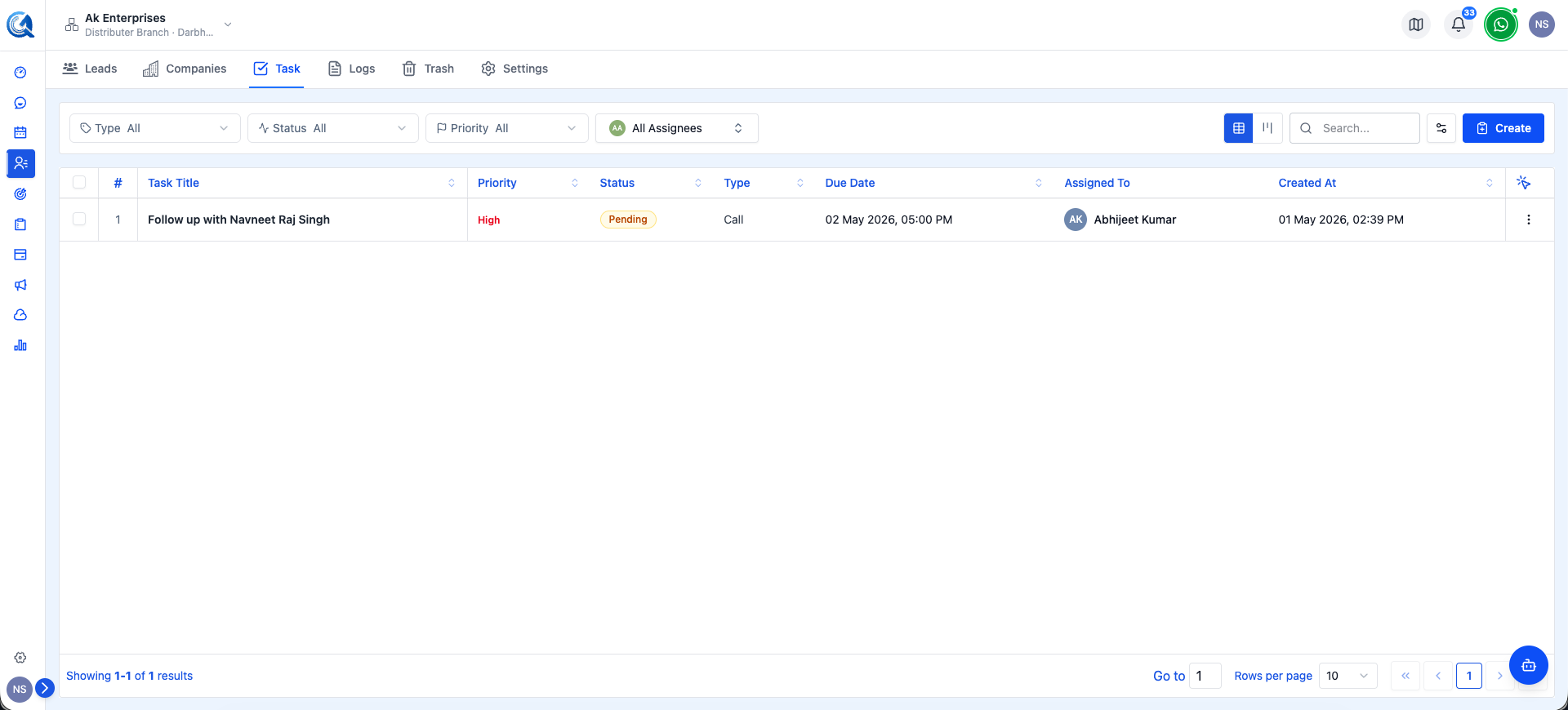Image resolution: width=1568 pixels, height=710 pixels.
Task: Check the Follow up with Navneet row checkbox
Action: click(x=79, y=219)
